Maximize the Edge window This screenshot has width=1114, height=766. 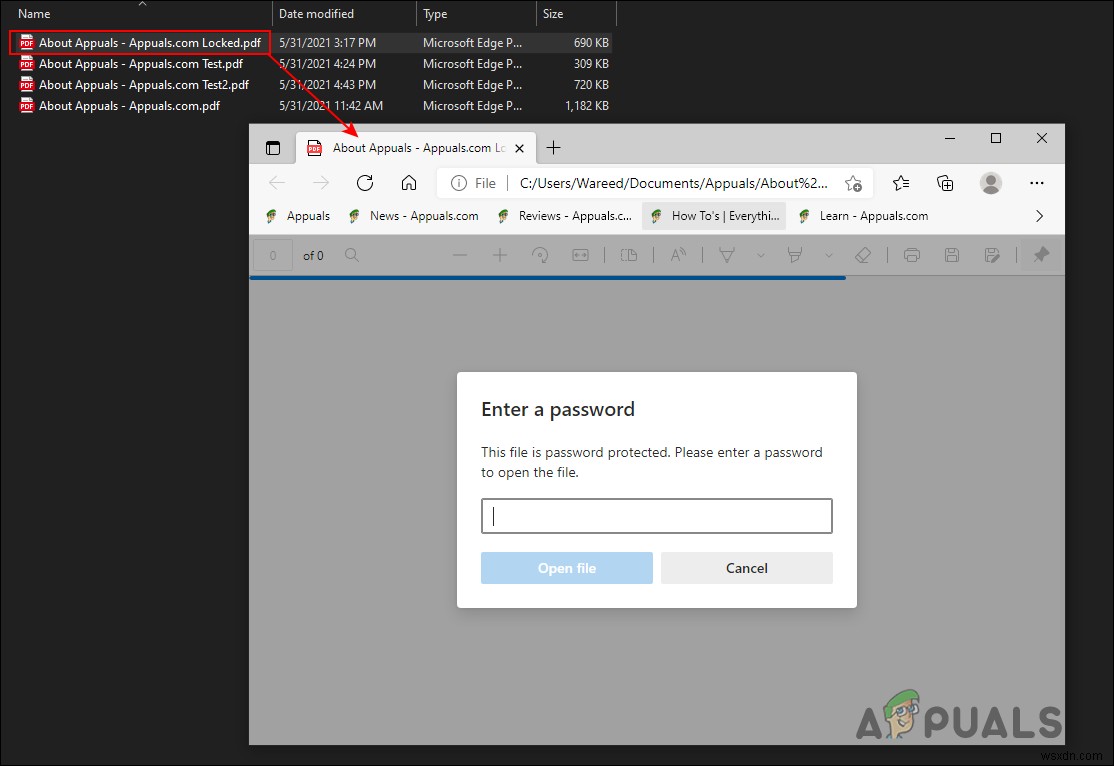(x=996, y=138)
